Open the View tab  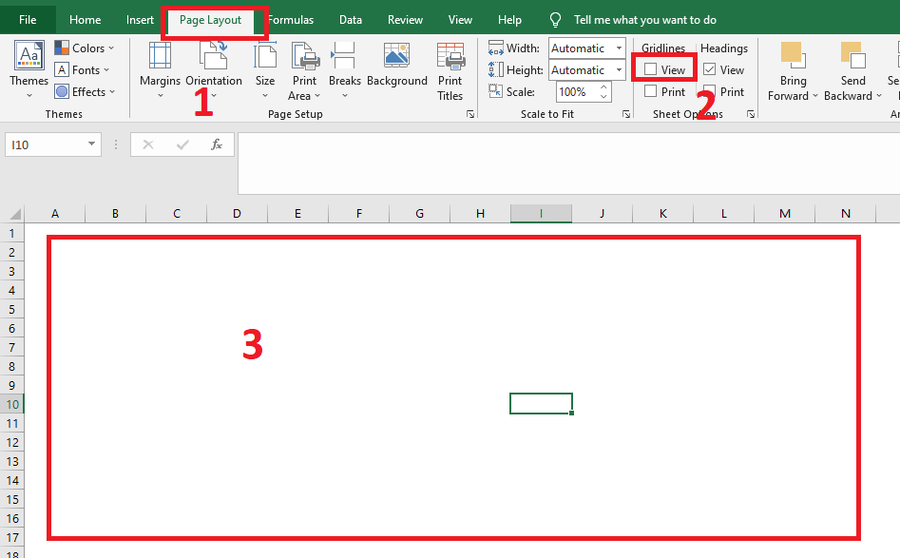(x=460, y=20)
